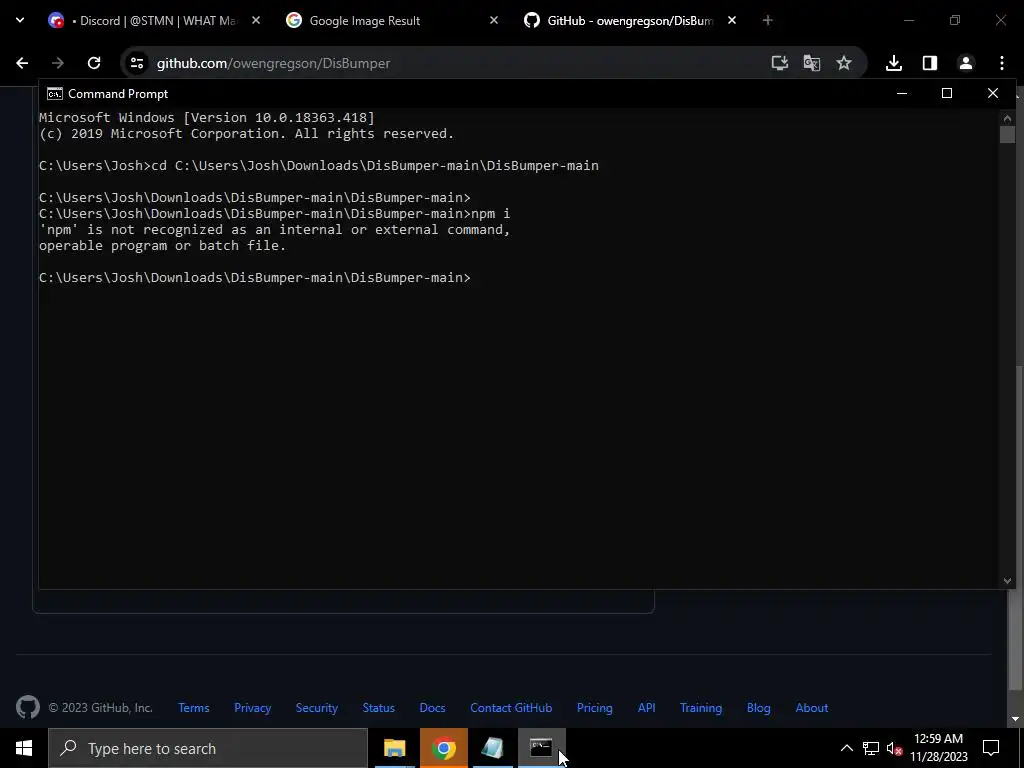Open the About footer link

pos(812,708)
